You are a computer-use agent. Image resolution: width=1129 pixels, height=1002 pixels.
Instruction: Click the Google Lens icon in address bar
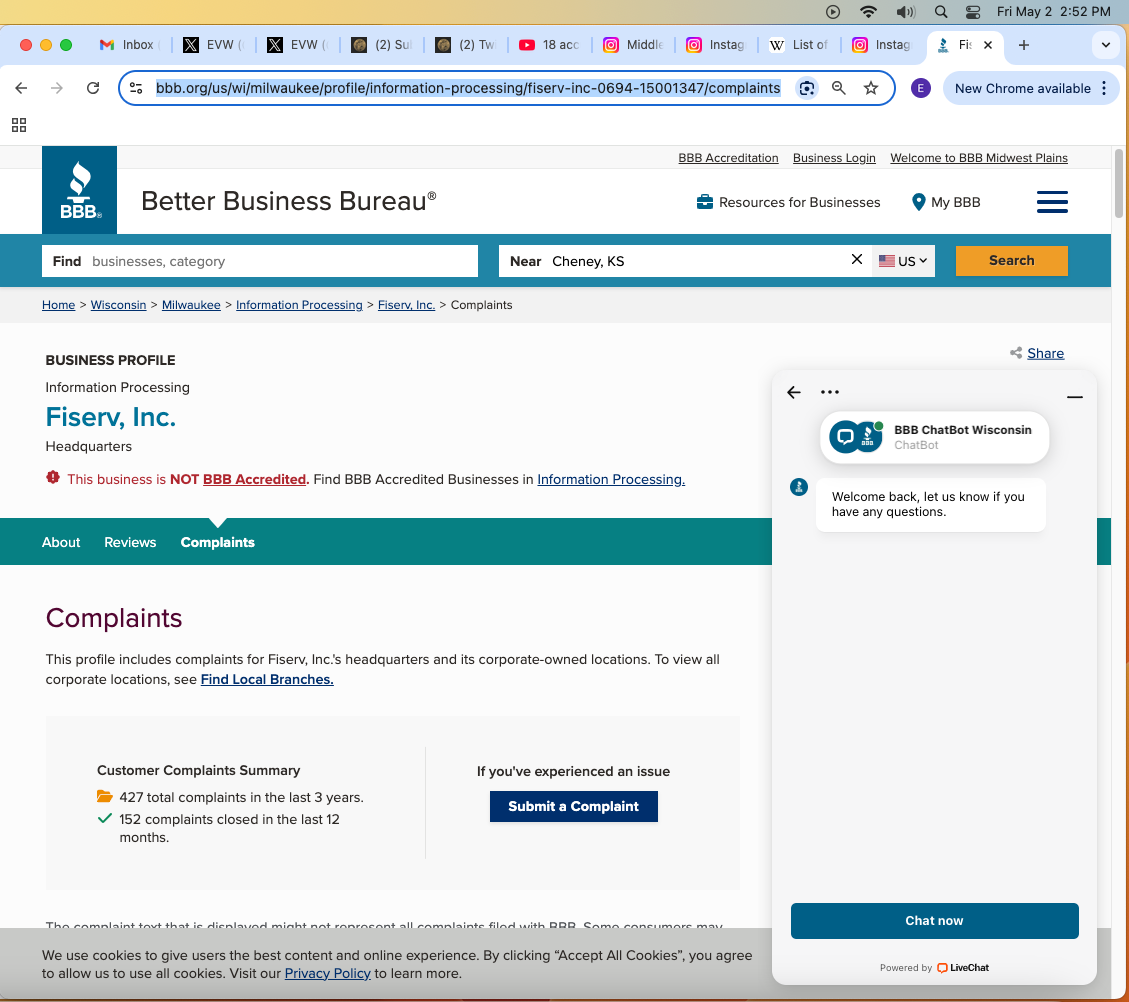point(807,88)
